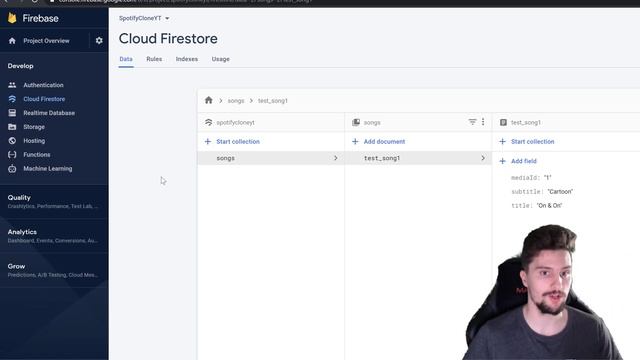Switch to the Data tab
The image size is (640, 360).
[x=126, y=59]
